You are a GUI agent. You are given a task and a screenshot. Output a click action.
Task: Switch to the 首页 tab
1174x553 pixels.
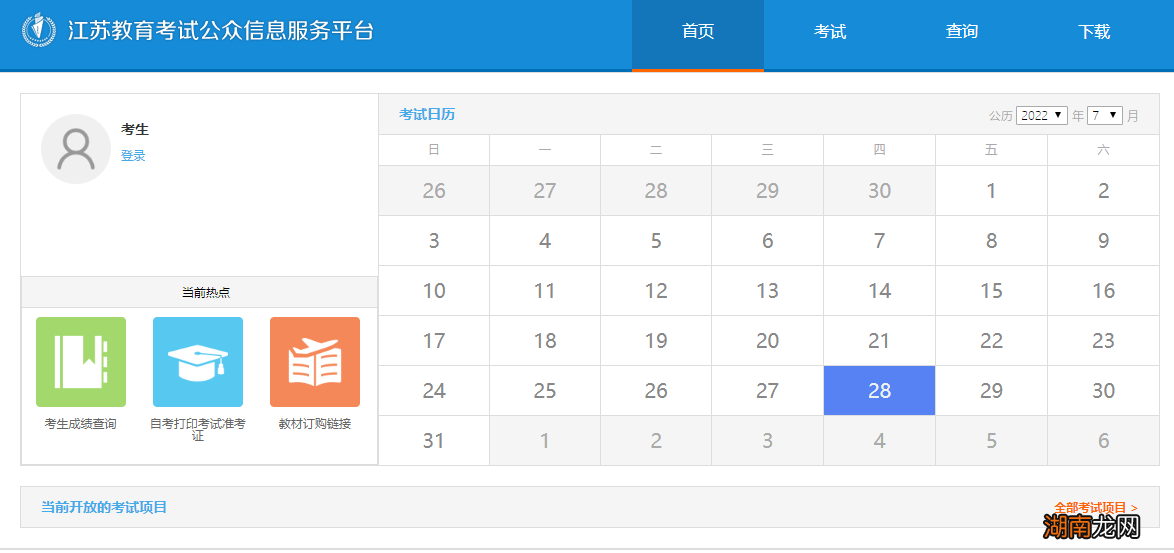[698, 34]
